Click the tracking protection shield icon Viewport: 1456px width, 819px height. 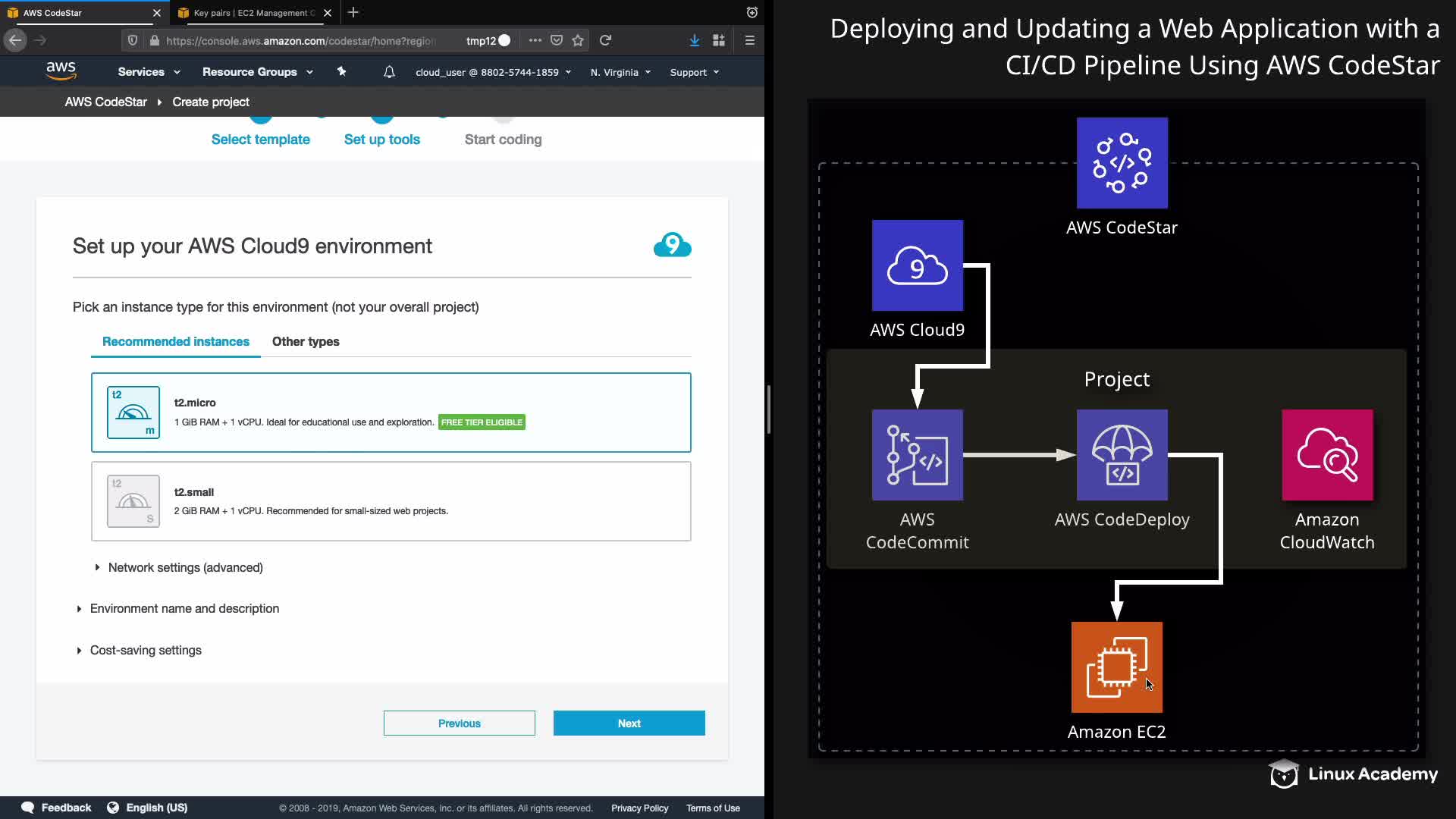(x=133, y=40)
